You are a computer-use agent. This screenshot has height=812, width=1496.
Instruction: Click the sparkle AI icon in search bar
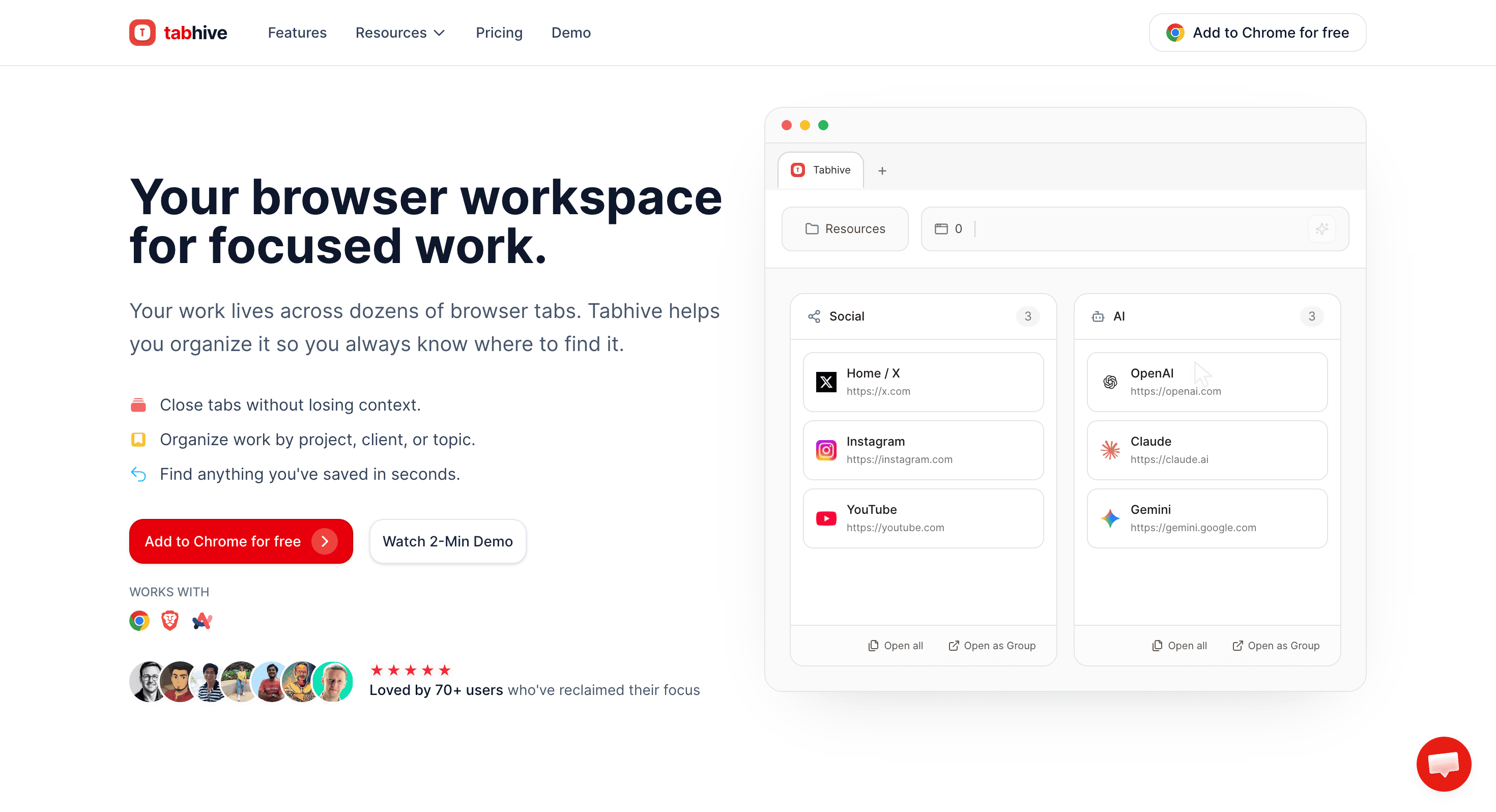pyautogui.click(x=1322, y=229)
